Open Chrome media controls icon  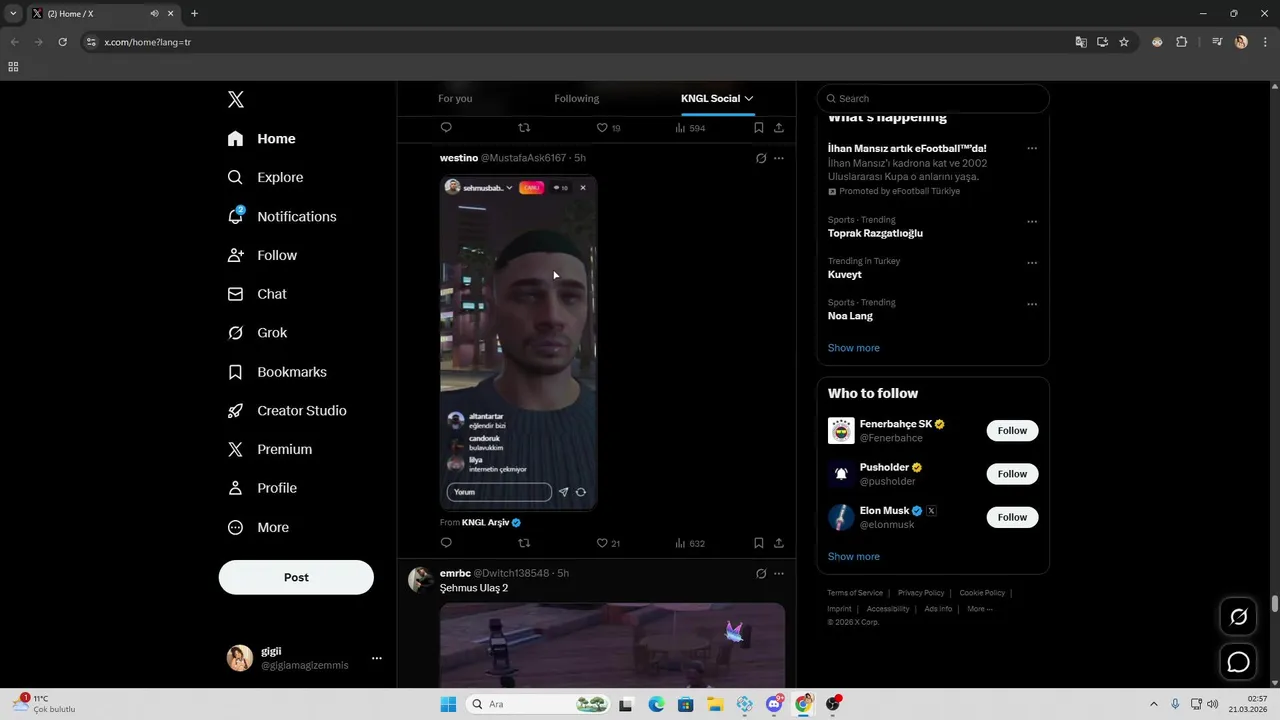(x=1217, y=42)
